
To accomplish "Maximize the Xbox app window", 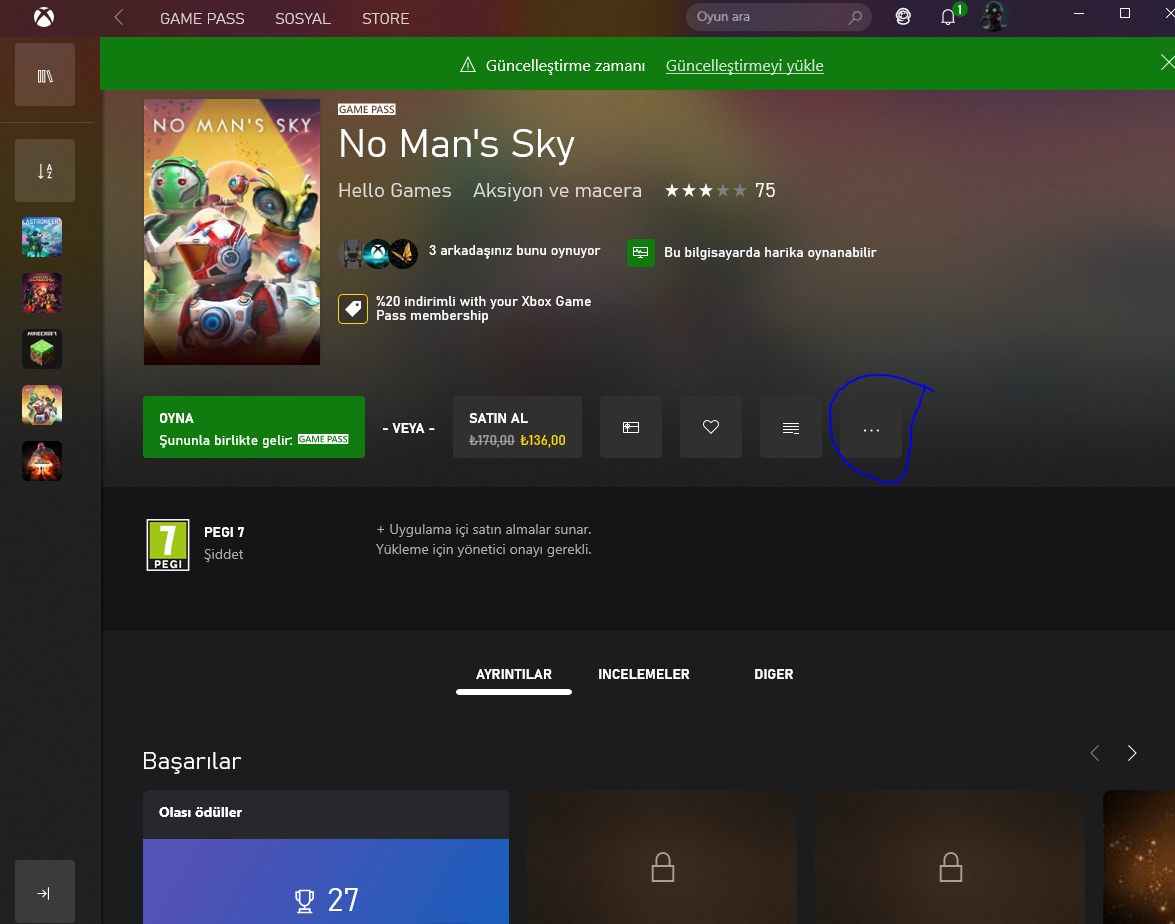I will (x=1125, y=13).
